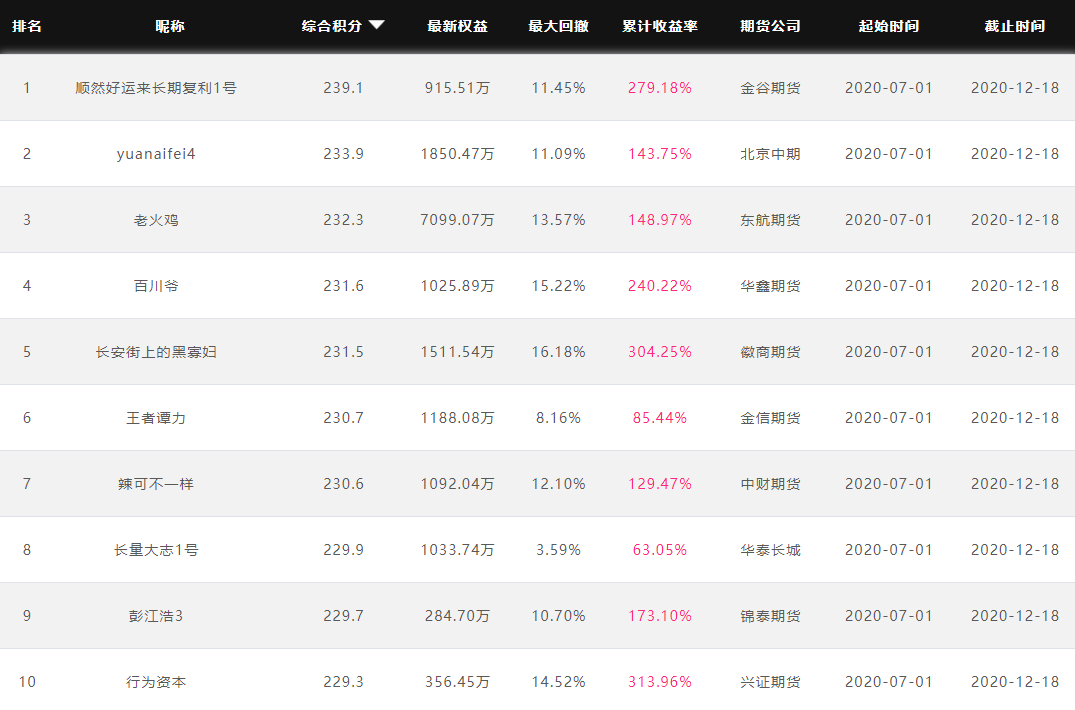Select 老火鸡 row start date 2020-07-01
Viewport: 1075px width, 710px height.
pos(889,220)
